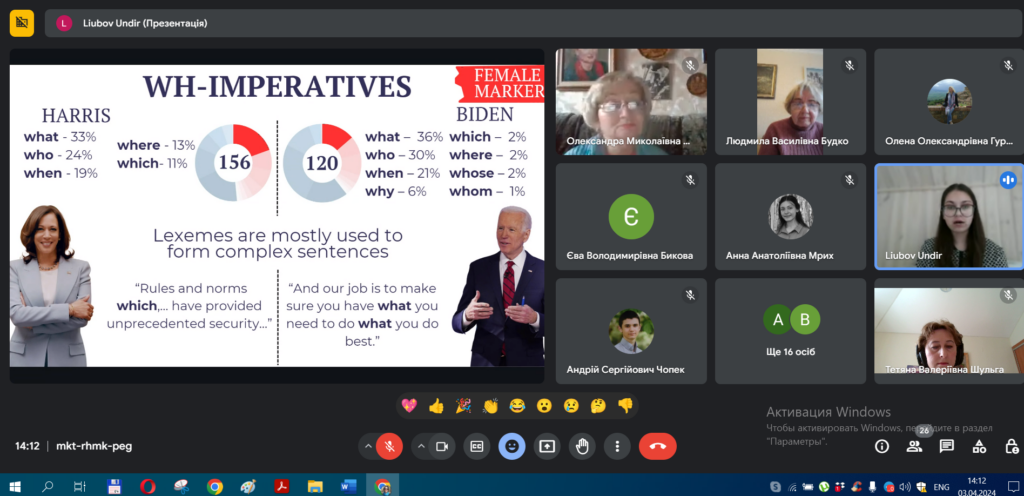Unmute the microphone button
Image resolution: width=1024 pixels, height=496 pixels.
[390, 446]
